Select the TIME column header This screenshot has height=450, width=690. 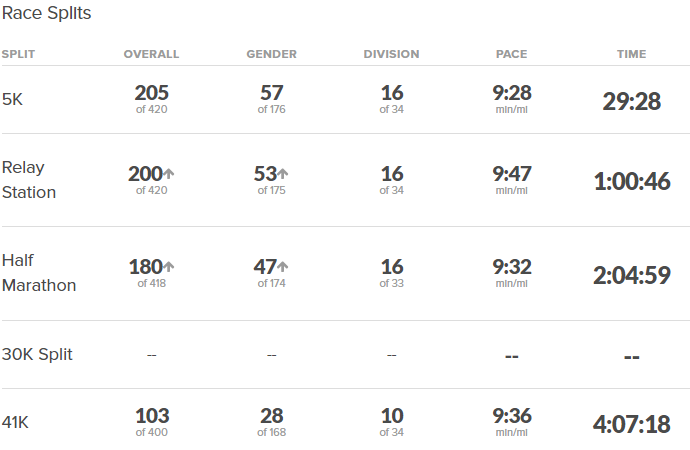click(x=631, y=54)
